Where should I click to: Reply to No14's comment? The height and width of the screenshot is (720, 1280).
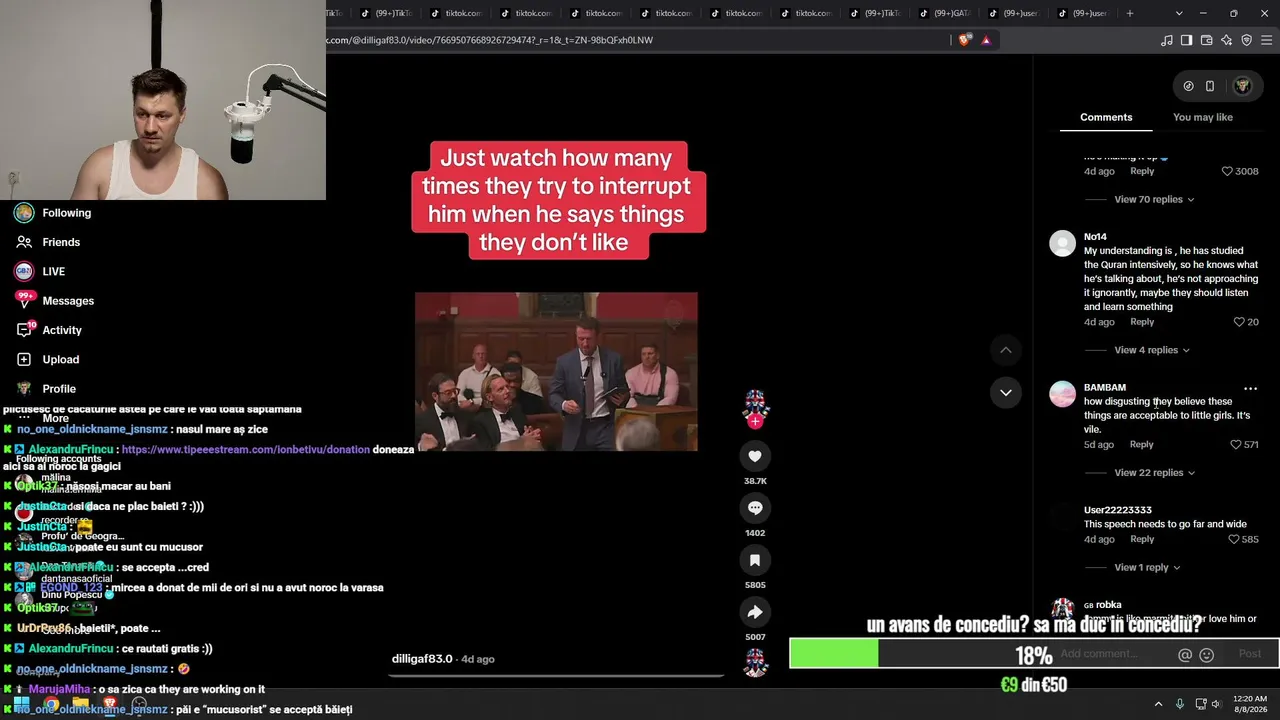point(1142,322)
